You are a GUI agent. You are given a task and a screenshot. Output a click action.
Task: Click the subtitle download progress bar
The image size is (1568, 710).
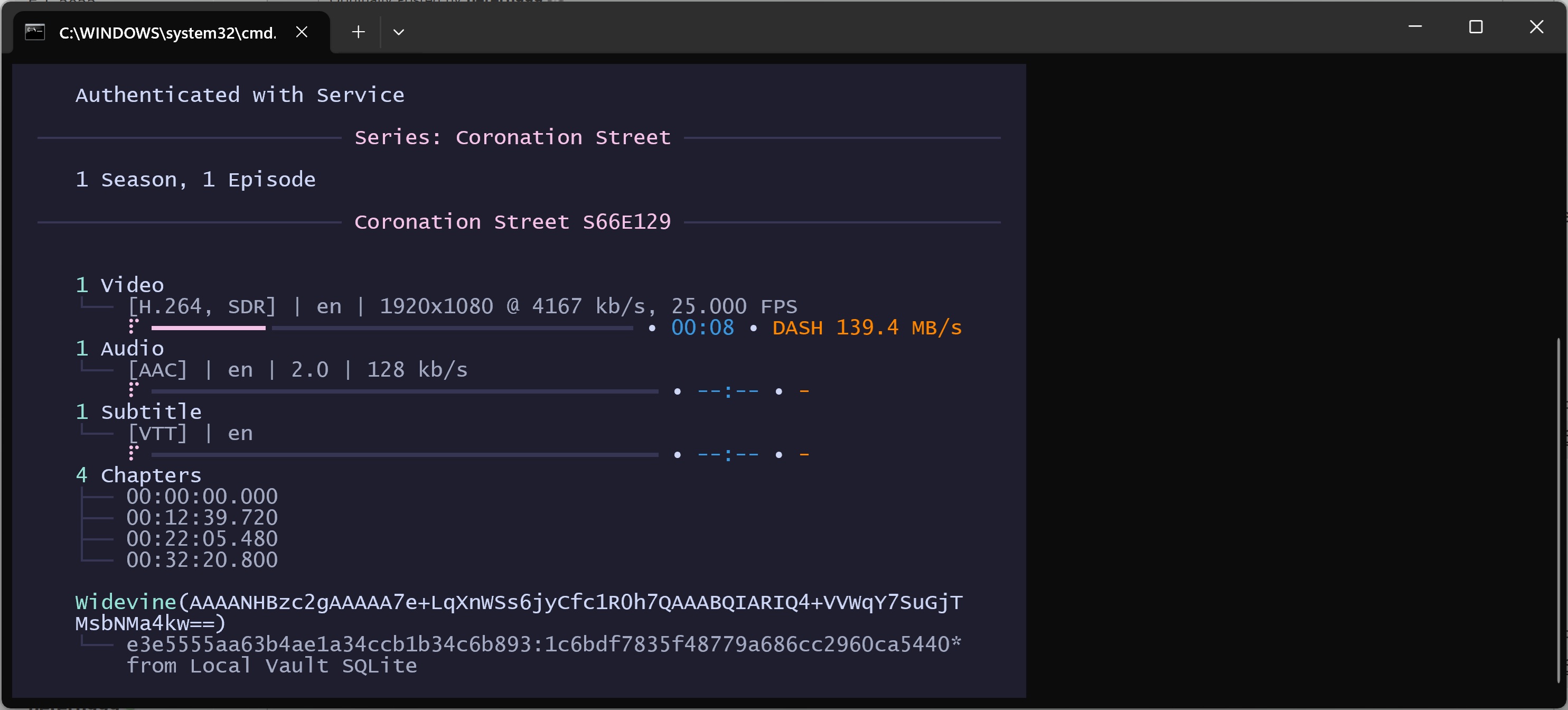pos(404,455)
